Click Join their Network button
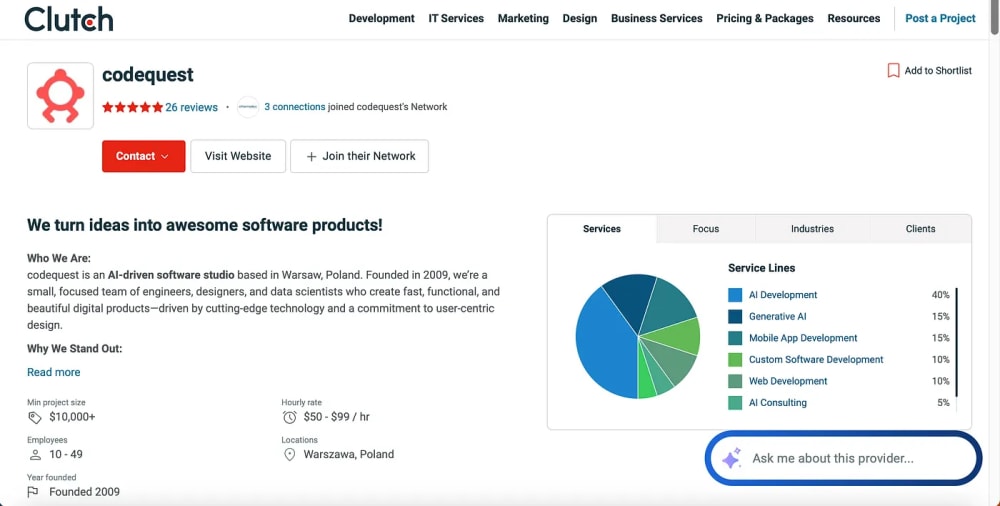The height and width of the screenshot is (506, 1000). [x=360, y=156]
